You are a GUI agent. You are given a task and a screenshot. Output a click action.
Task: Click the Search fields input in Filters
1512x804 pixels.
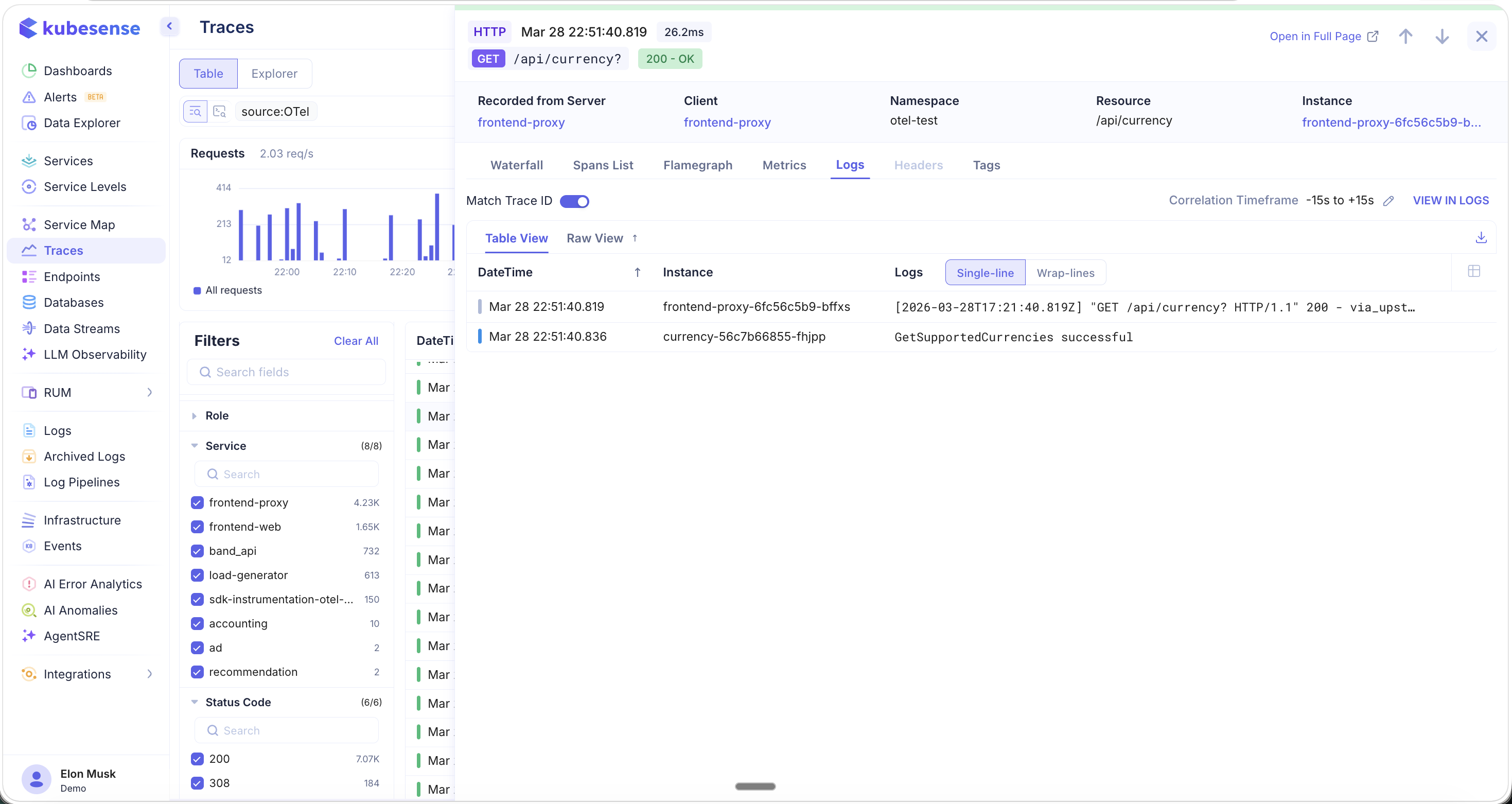[x=287, y=372]
